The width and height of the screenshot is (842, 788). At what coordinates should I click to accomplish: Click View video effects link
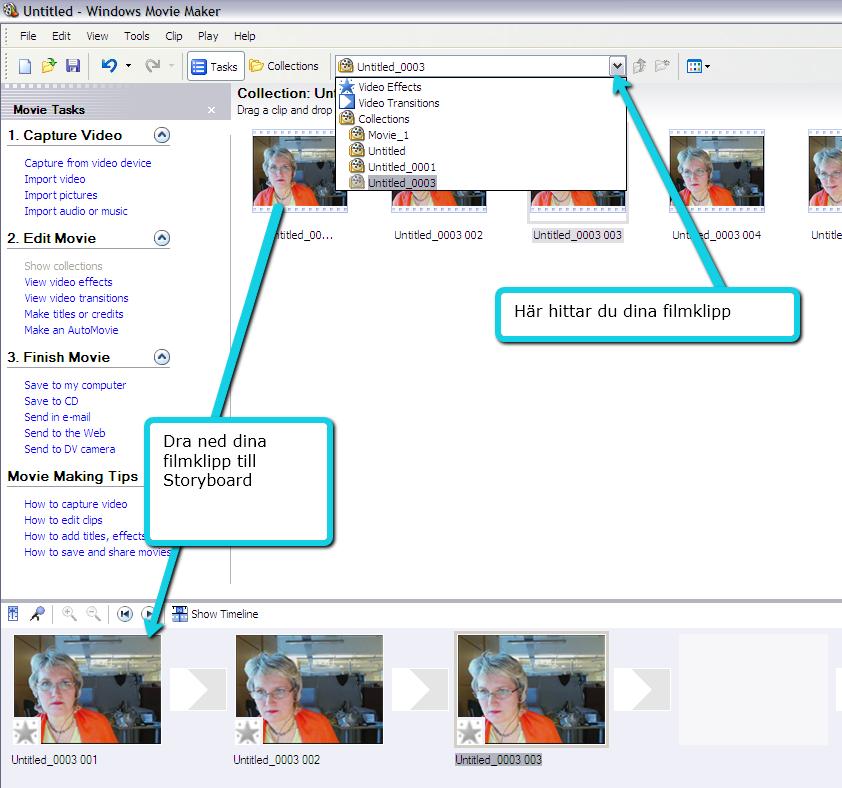pyautogui.click(x=68, y=282)
